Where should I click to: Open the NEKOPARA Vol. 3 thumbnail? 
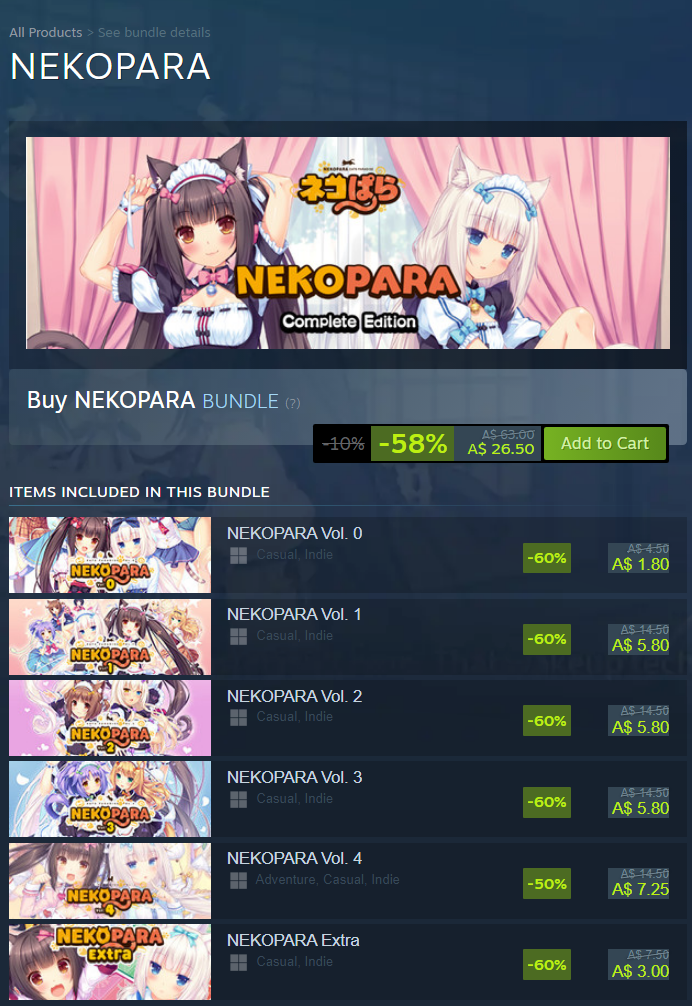(110, 799)
